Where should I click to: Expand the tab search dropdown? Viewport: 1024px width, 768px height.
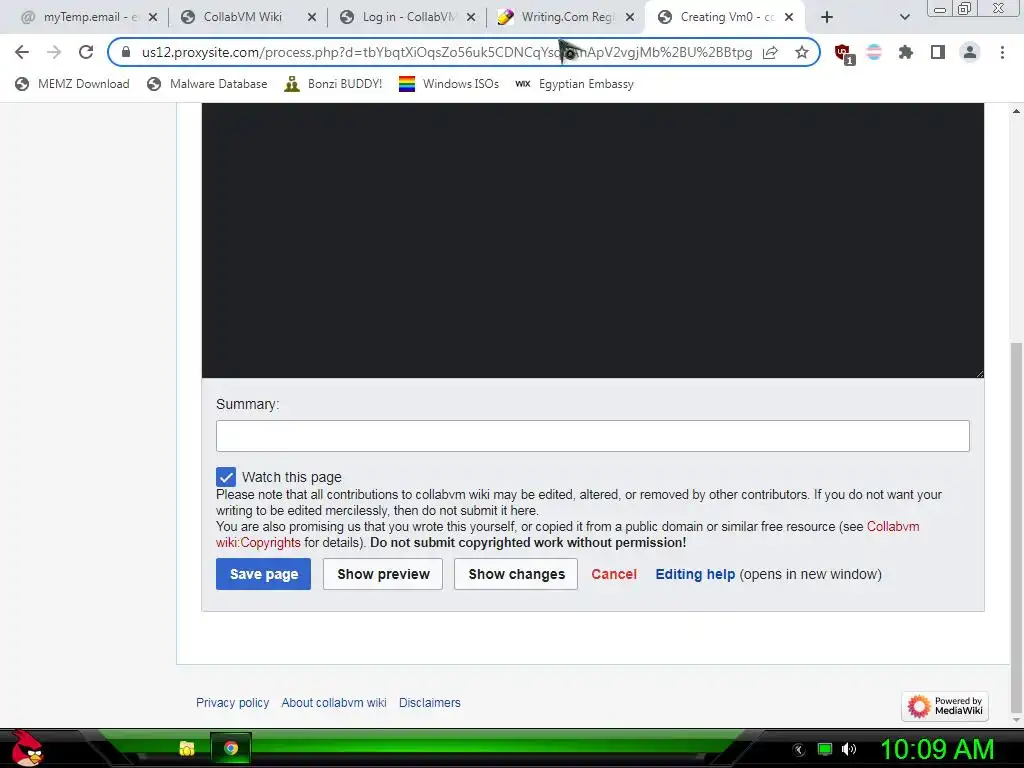click(x=904, y=18)
